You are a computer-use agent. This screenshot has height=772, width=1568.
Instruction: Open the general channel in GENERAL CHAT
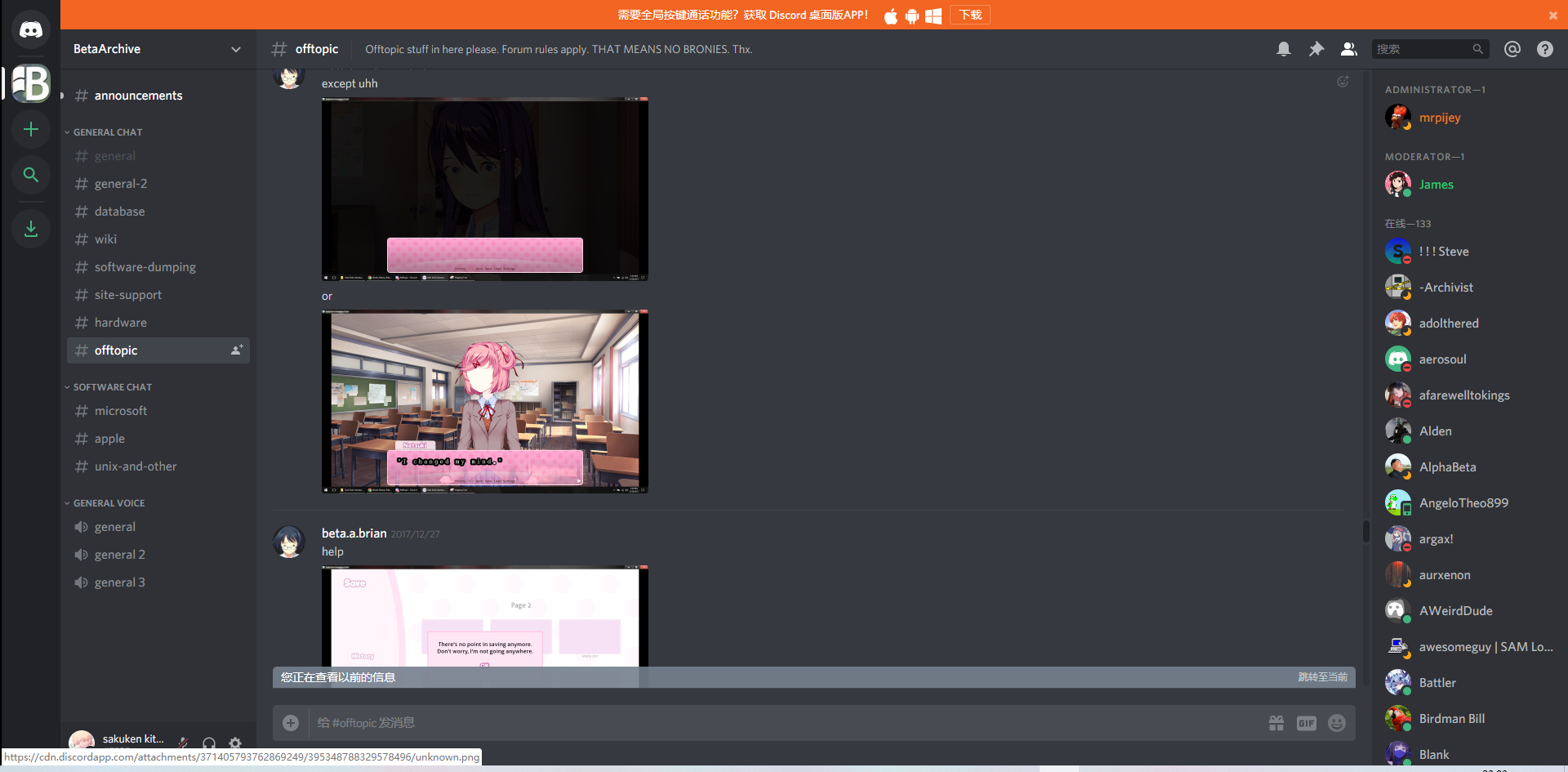tap(158, 156)
